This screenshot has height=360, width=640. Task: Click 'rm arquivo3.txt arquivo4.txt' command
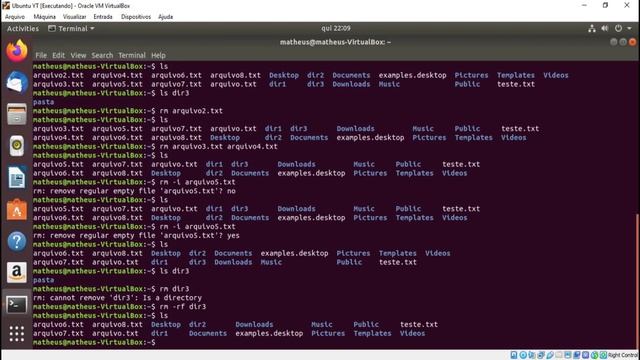(218, 146)
